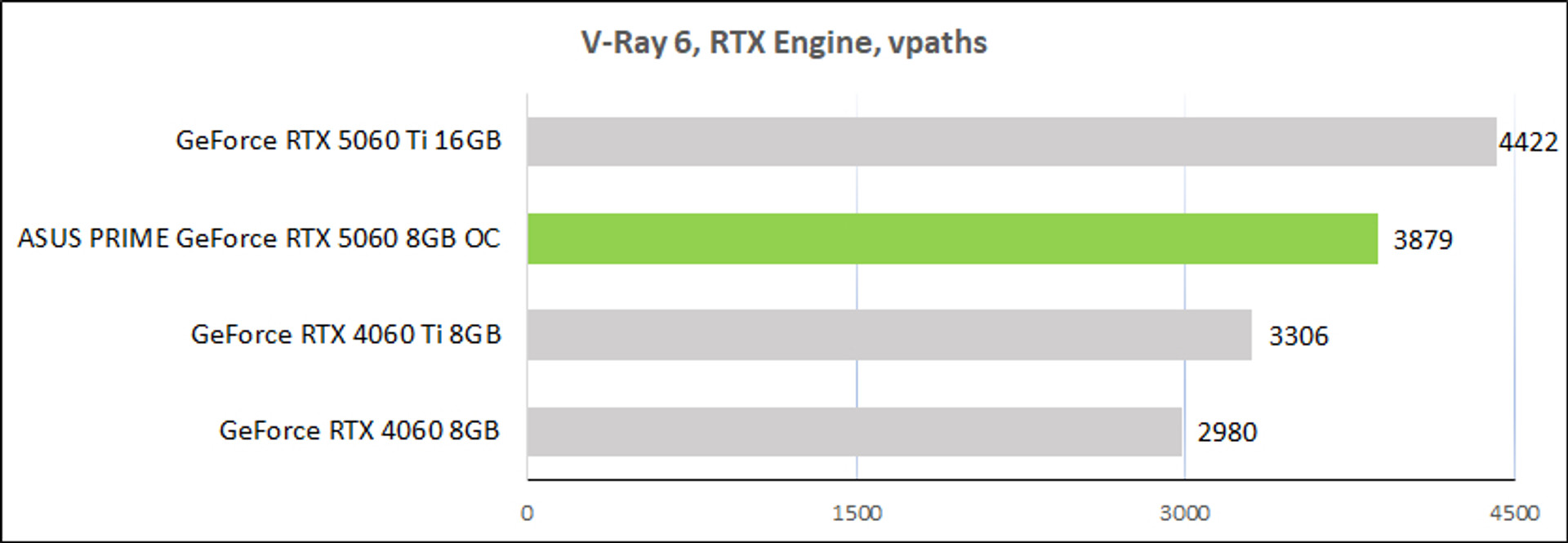Click the gray RTX 4060 Ti 8GB bar
The height and width of the screenshot is (543, 1568).
coord(889,335)
